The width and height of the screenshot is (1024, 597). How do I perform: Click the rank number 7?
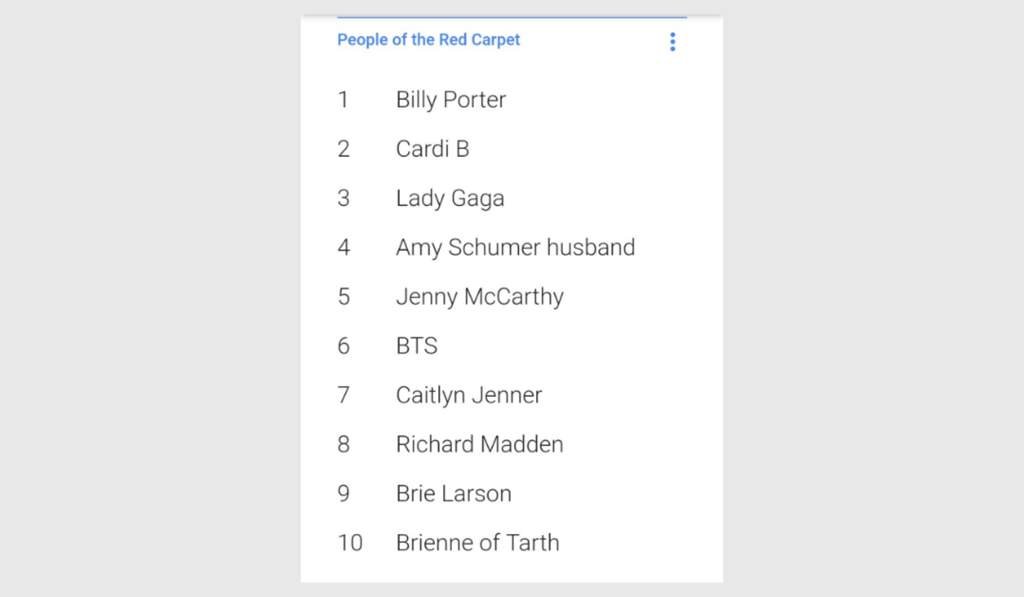[x=344, y=395]
